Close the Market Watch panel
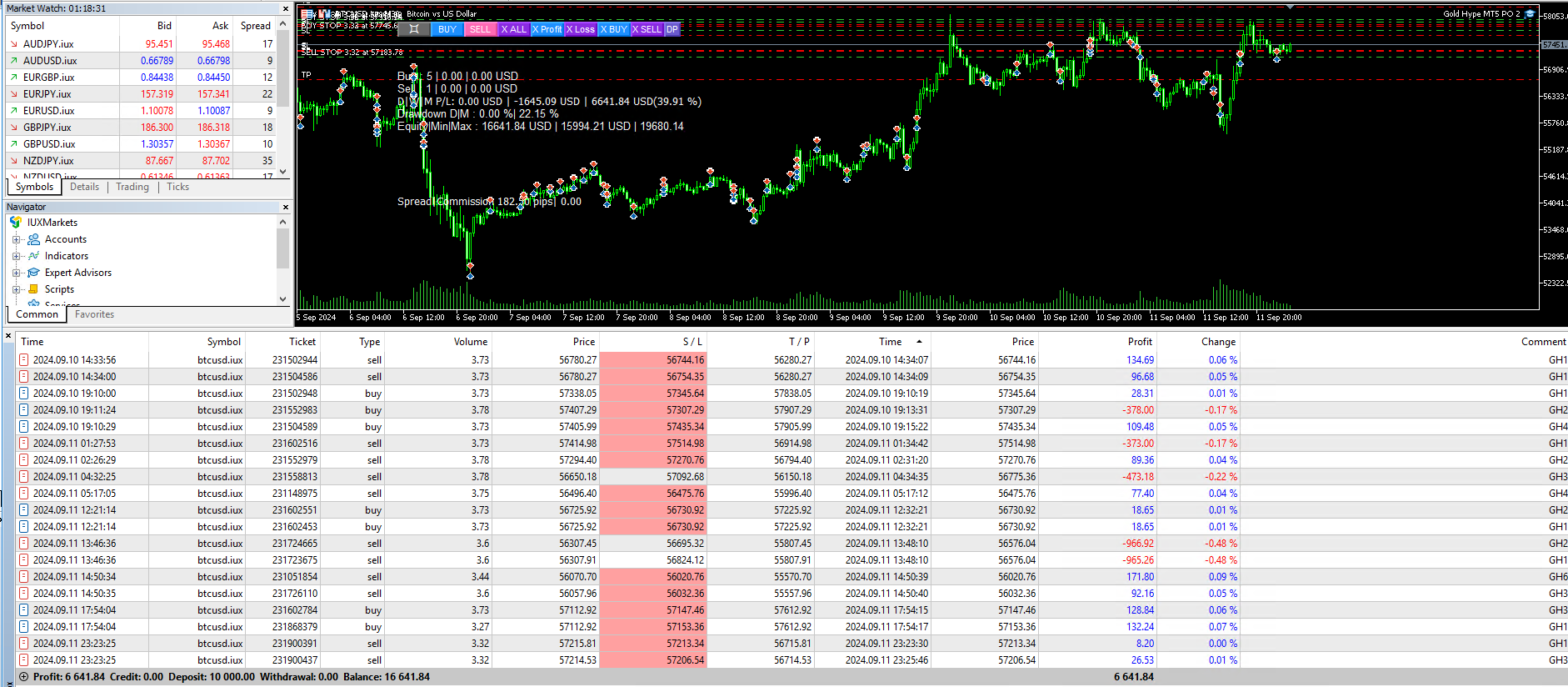 tap(285, 8)
